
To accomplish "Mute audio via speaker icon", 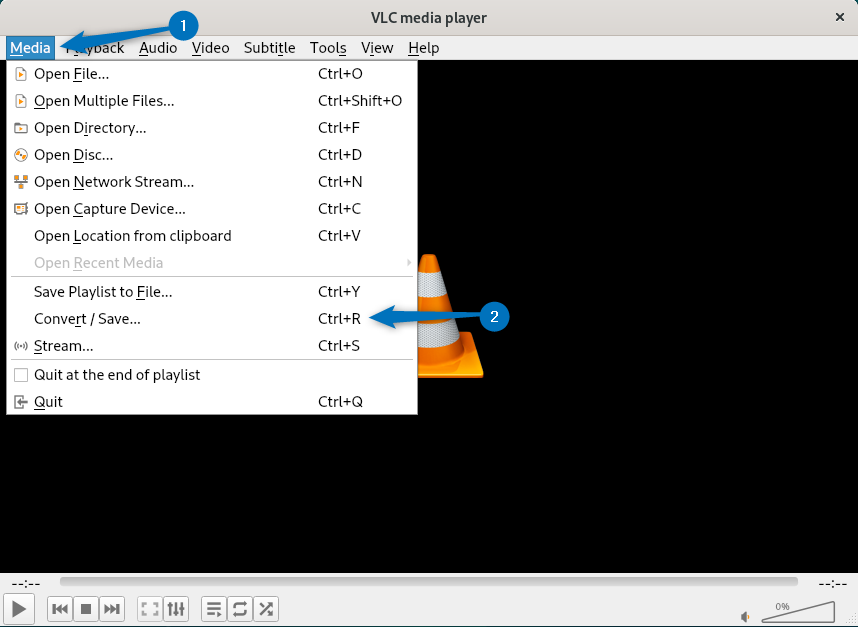I will click(x=745, y=616).
